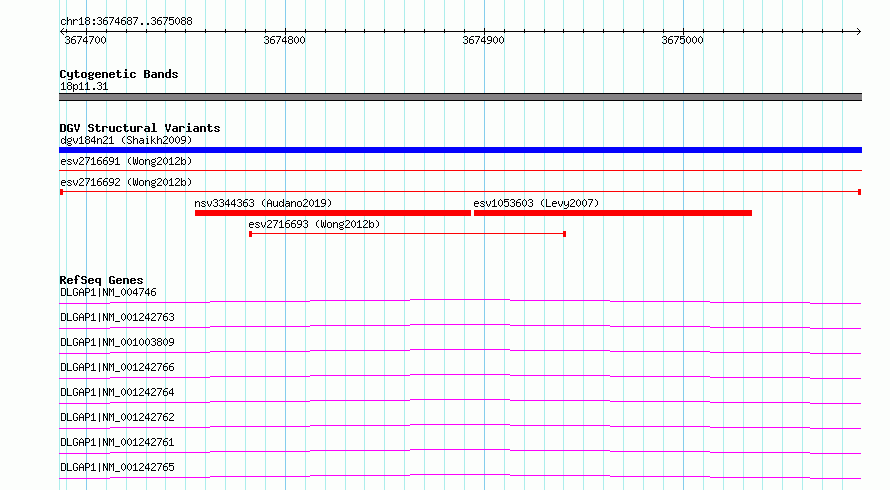Open the DLGAP1|NM_001242764 transcript

pos(117,392)
